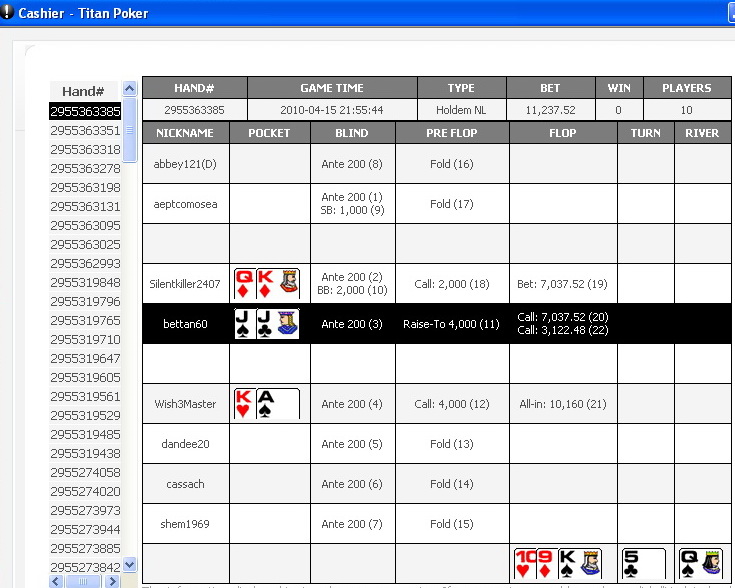Click the POCKET column header
This screenshot has width=735, height=588.
click(x=269, y=133)
